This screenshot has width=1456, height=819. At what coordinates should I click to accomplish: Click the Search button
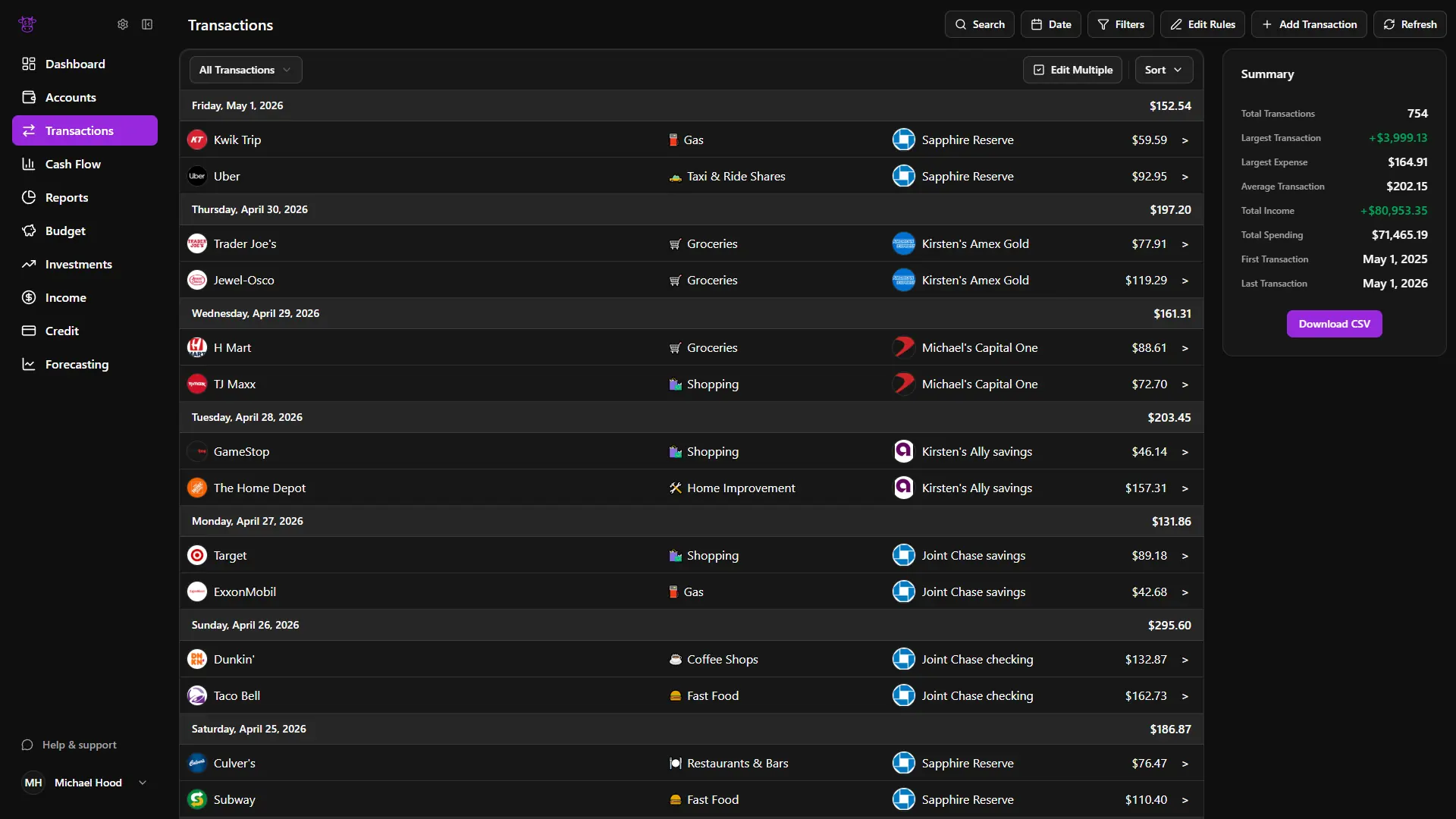(x=979, y=24)
